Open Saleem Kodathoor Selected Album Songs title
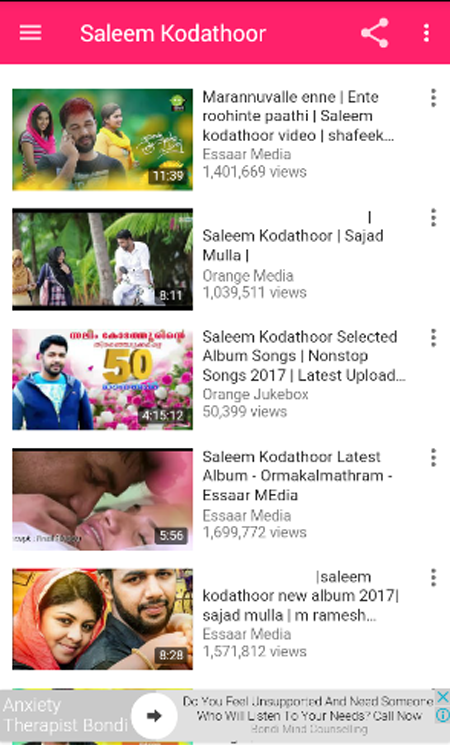This screenshot has height=745, width=450. (304, 356)
